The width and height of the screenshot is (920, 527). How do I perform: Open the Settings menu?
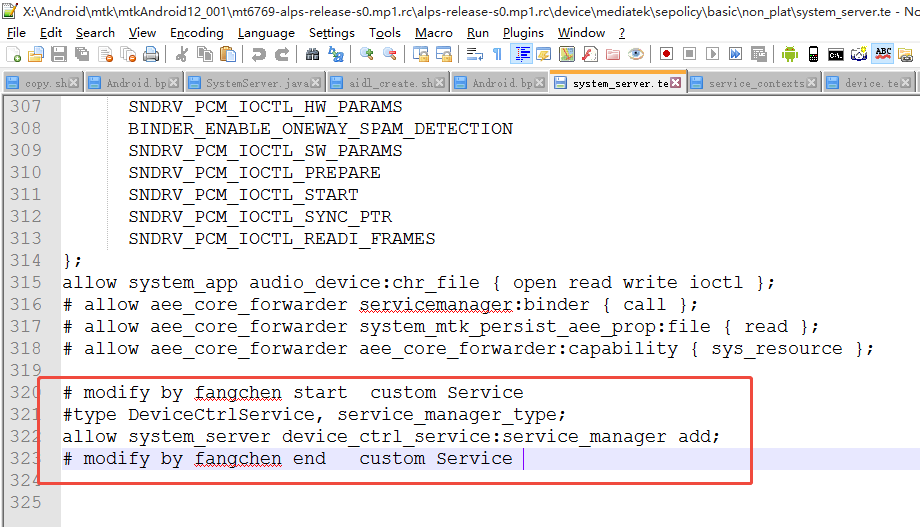click(x=332, y=33)
